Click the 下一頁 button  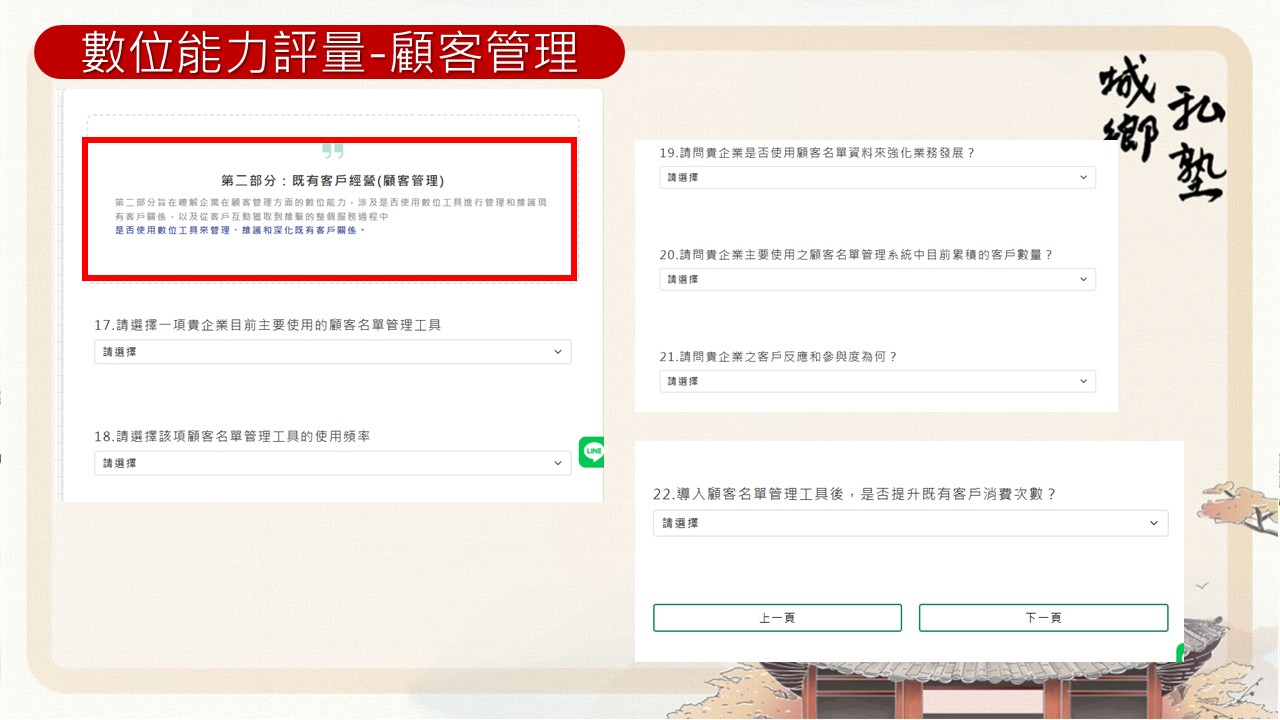[1044, 617]
